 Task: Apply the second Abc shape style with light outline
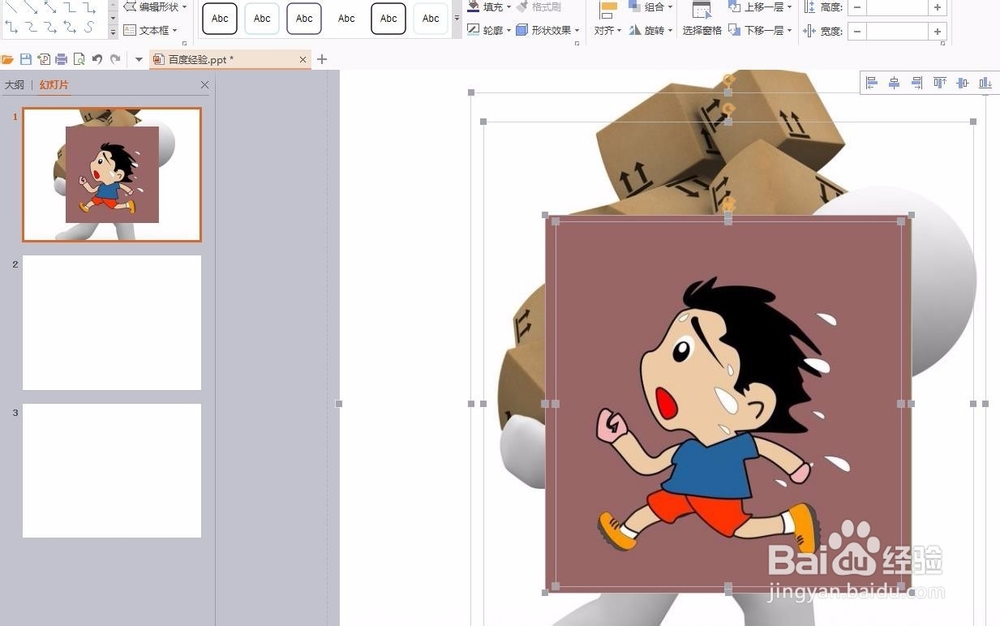point(262,18)
